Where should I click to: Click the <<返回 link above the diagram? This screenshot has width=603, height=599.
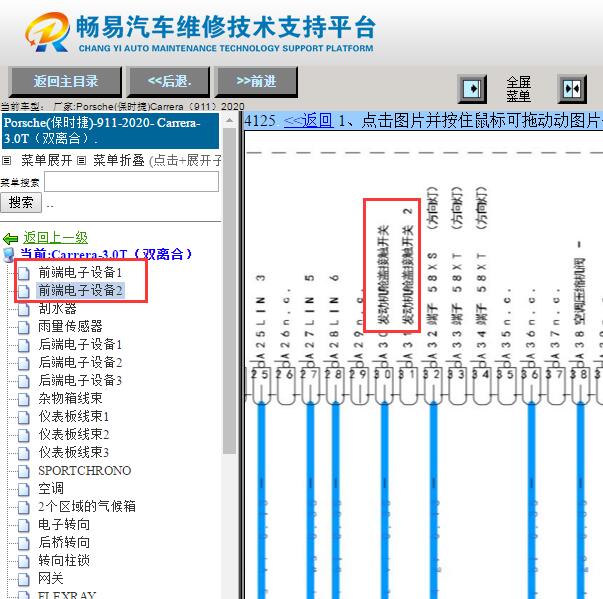[308, 121]
